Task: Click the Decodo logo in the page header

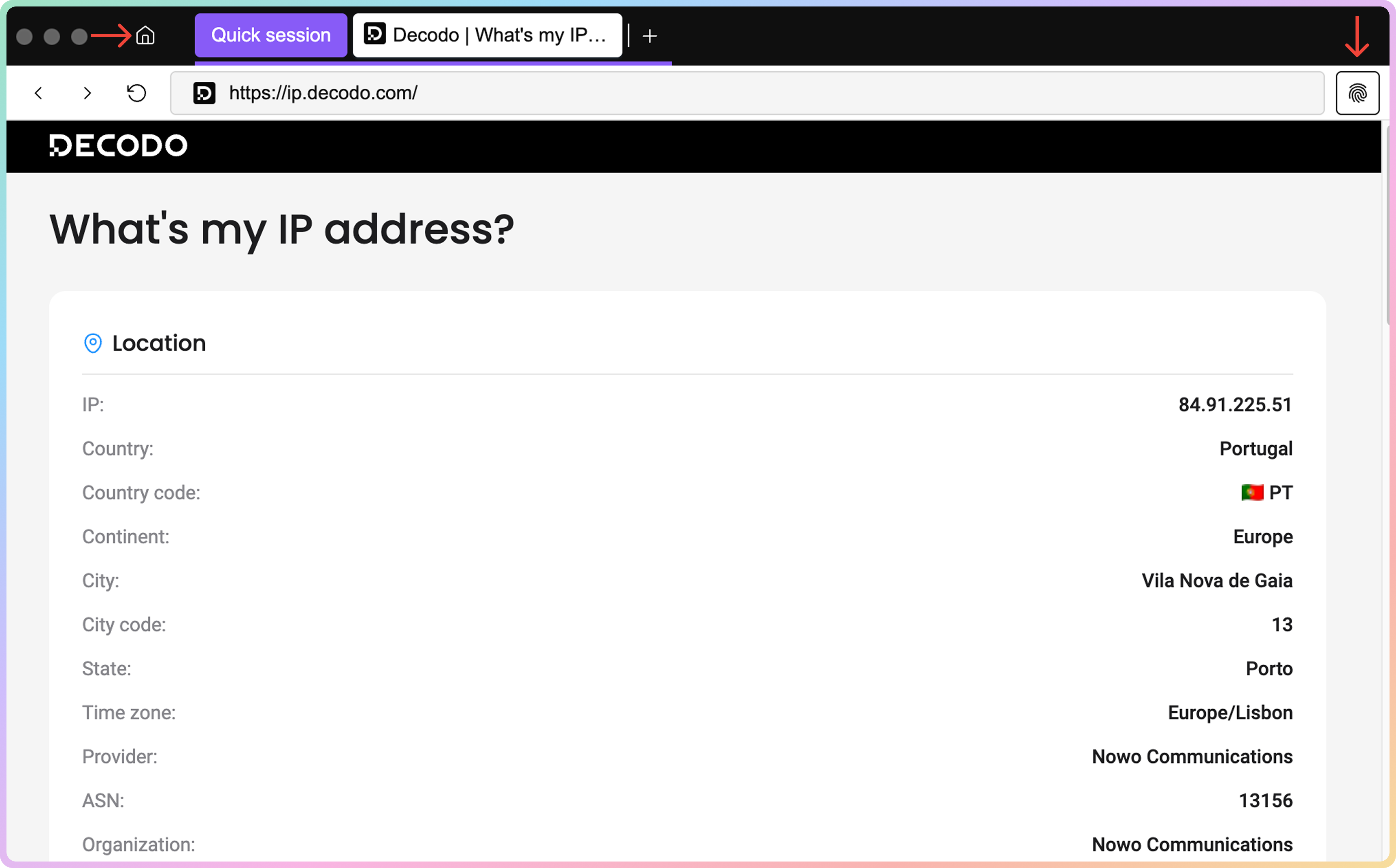Action: (x=118, y=145)
